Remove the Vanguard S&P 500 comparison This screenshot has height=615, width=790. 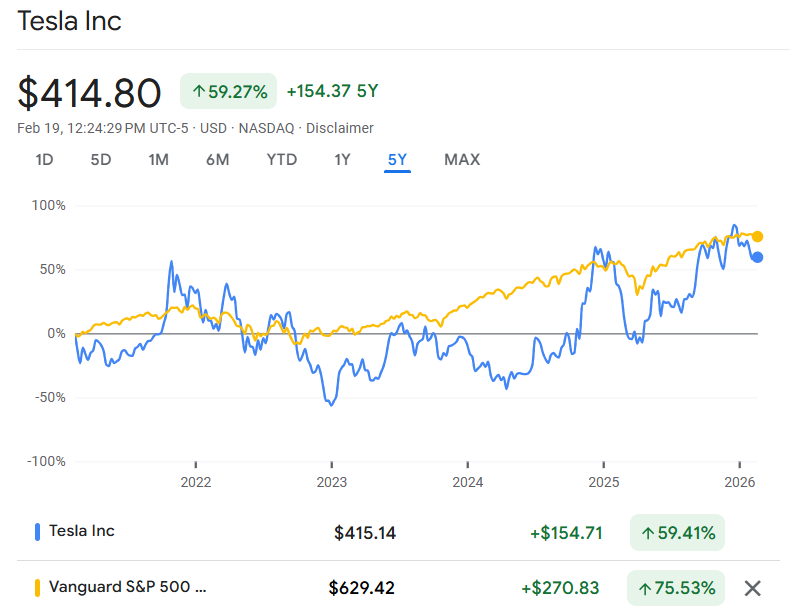pos(752,588)
